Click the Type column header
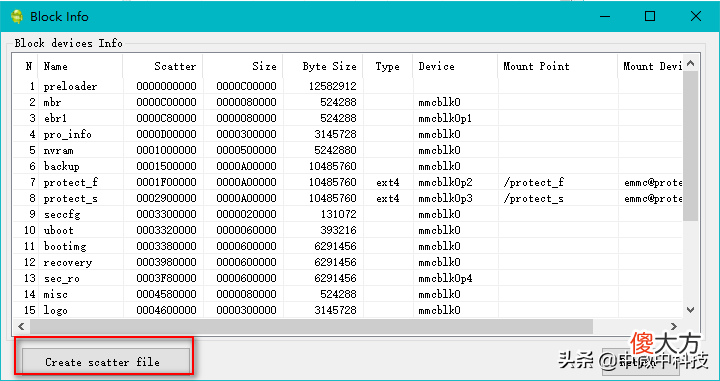Screen dimensions: 720x381 click(388, 66)
